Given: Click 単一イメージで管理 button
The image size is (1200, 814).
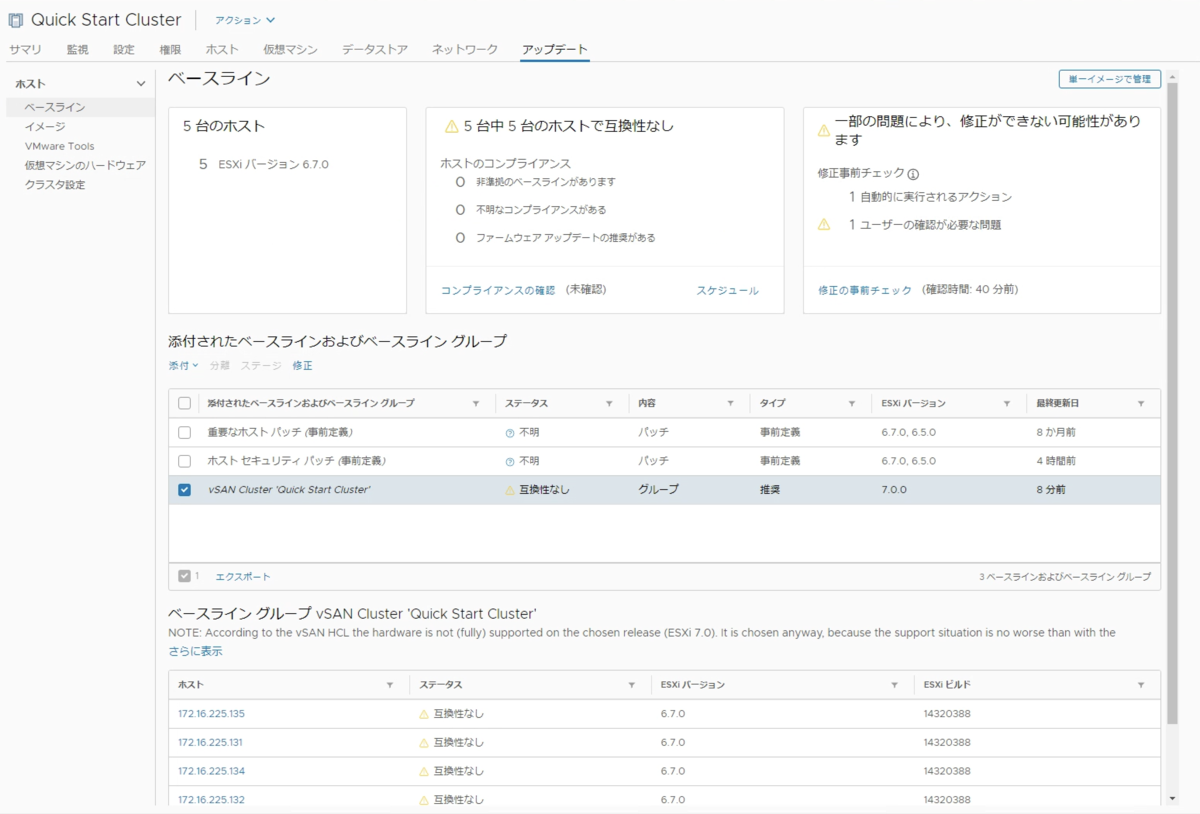Looking at the screenshot, I should (1110, 79).
